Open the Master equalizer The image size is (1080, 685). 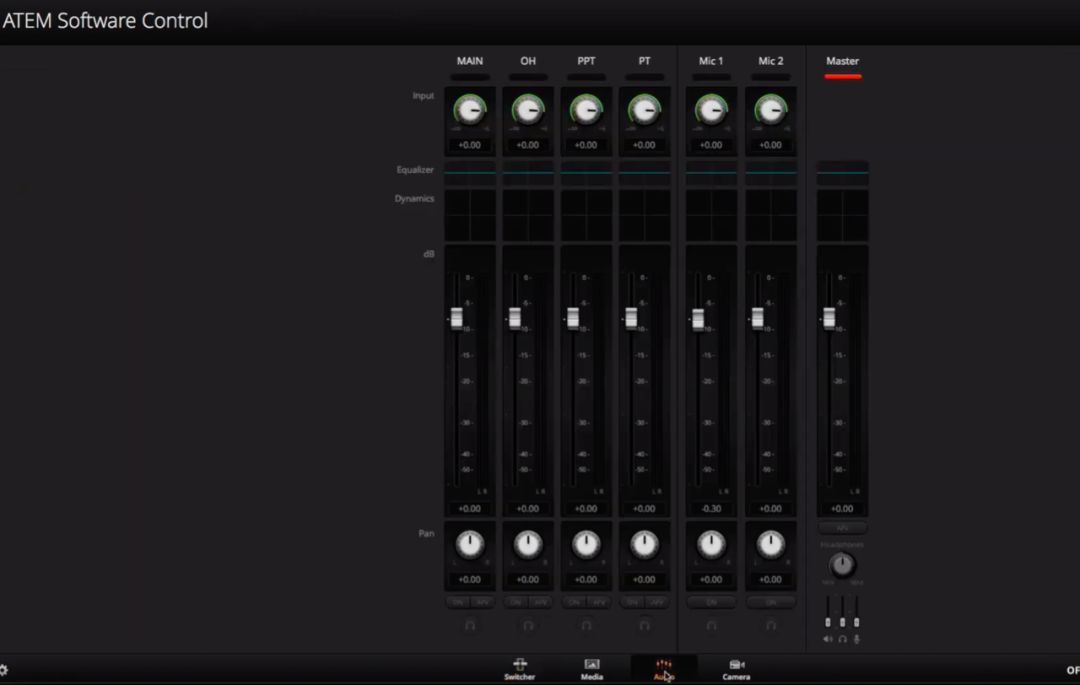pyautogui.click(x=842, y=172)
